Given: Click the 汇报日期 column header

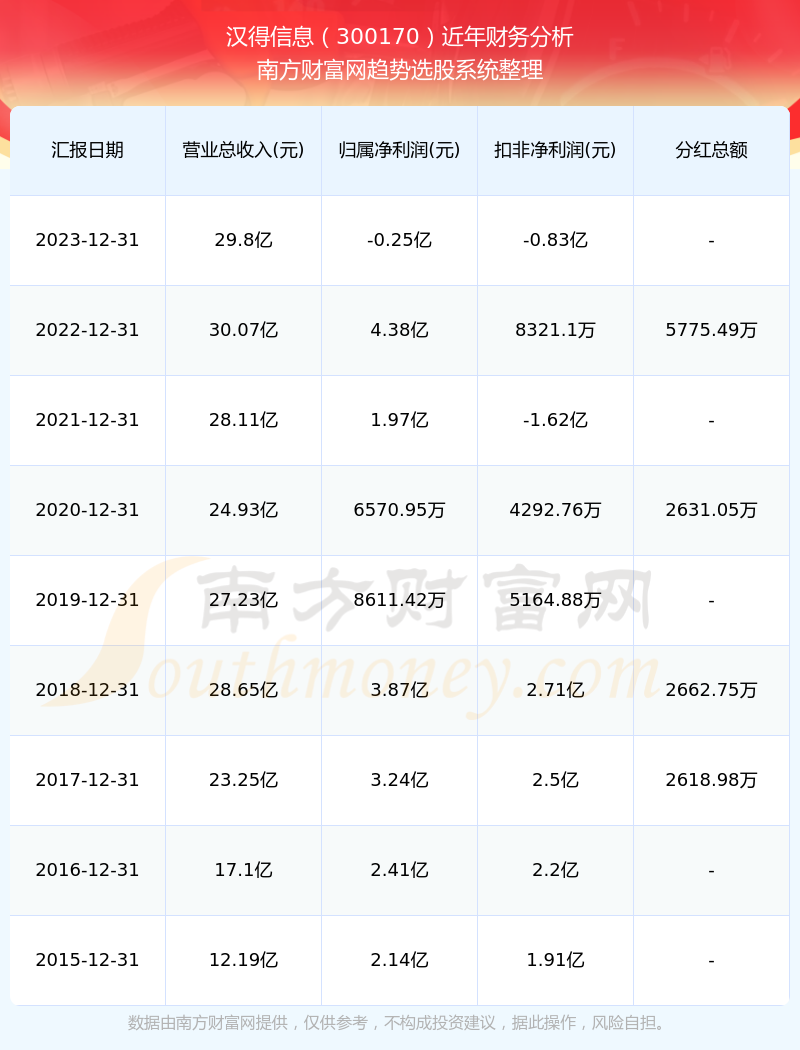Looking at the screenshot, I should pos(87,150).
